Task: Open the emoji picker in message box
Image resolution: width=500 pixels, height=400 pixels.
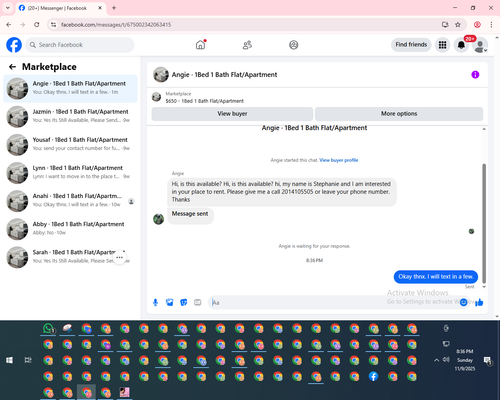Action: [463, 302]
